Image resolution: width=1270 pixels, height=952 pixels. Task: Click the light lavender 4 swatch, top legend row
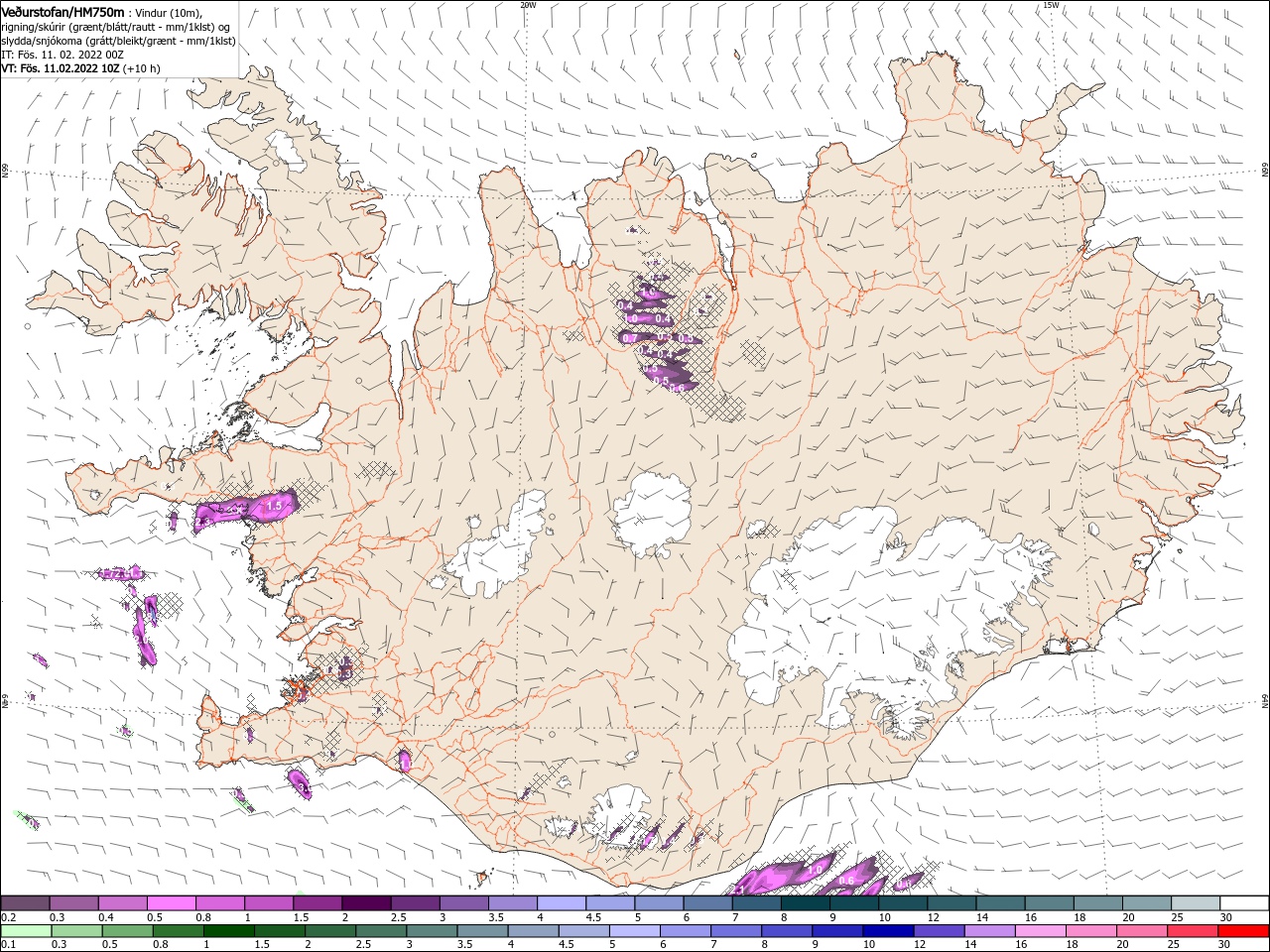[561, 903]
